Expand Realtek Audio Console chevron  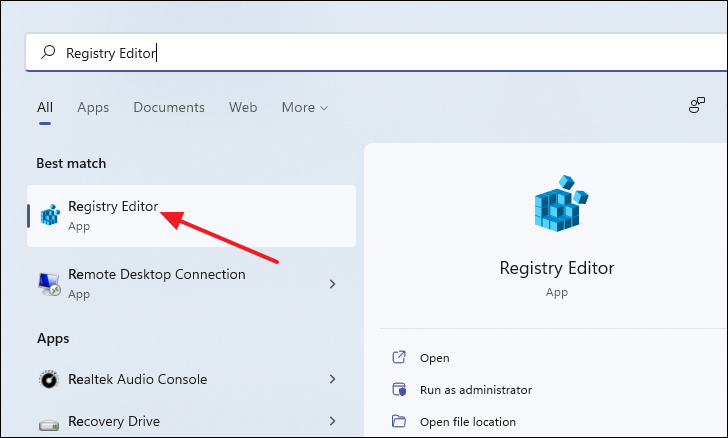click(x=332, y=379)
